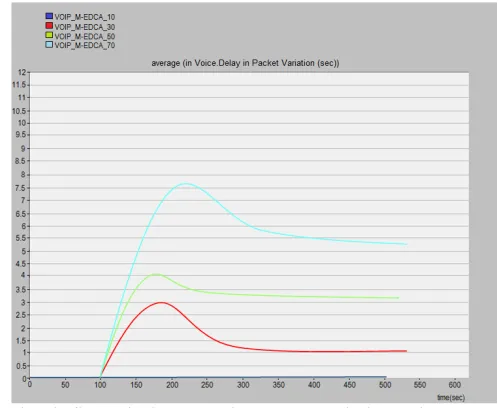Click the blue VOIP_M-EDCA_10 legend swatch
498x408 pixels.
(x=49, y=16)
